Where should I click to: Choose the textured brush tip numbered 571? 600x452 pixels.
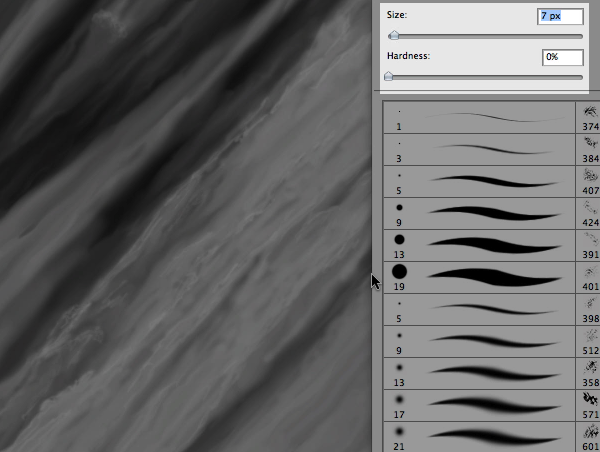point(588,406)
